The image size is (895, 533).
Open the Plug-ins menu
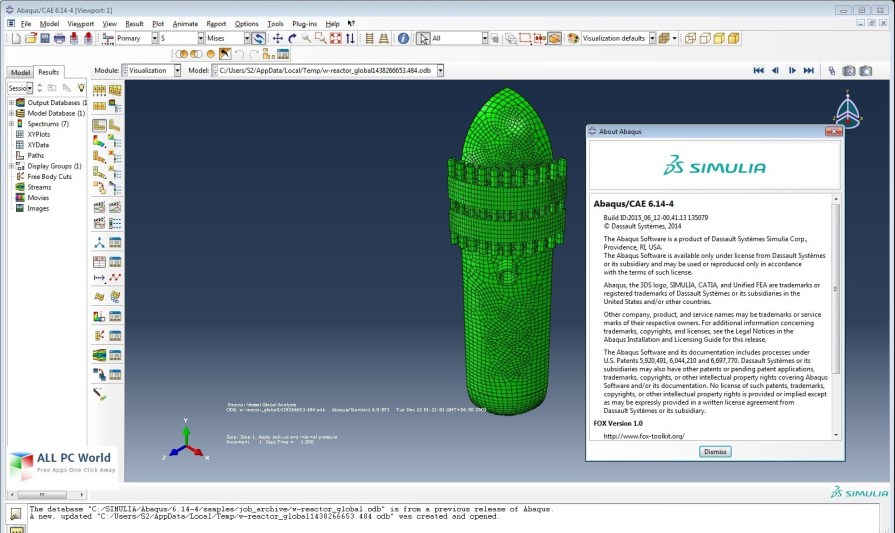tap(304, 24)
